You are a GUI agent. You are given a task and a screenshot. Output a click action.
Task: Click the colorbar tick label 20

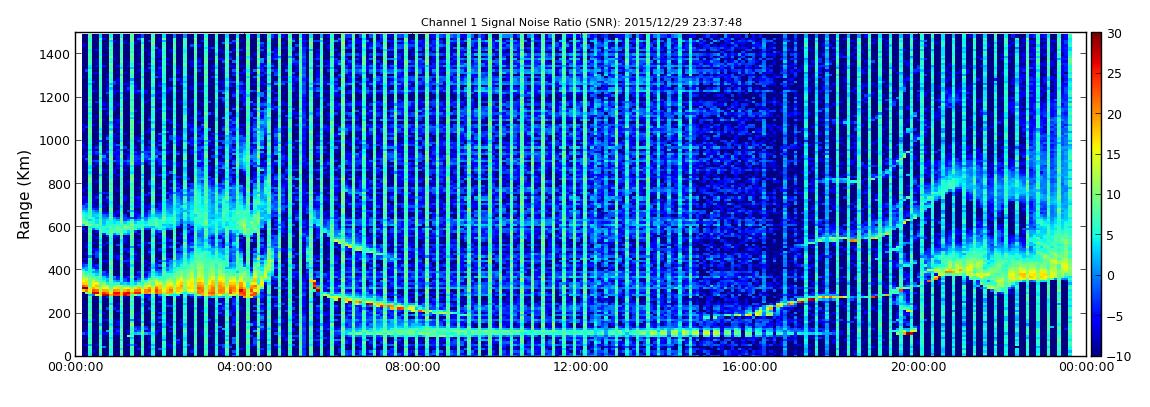coord(1116,114)
